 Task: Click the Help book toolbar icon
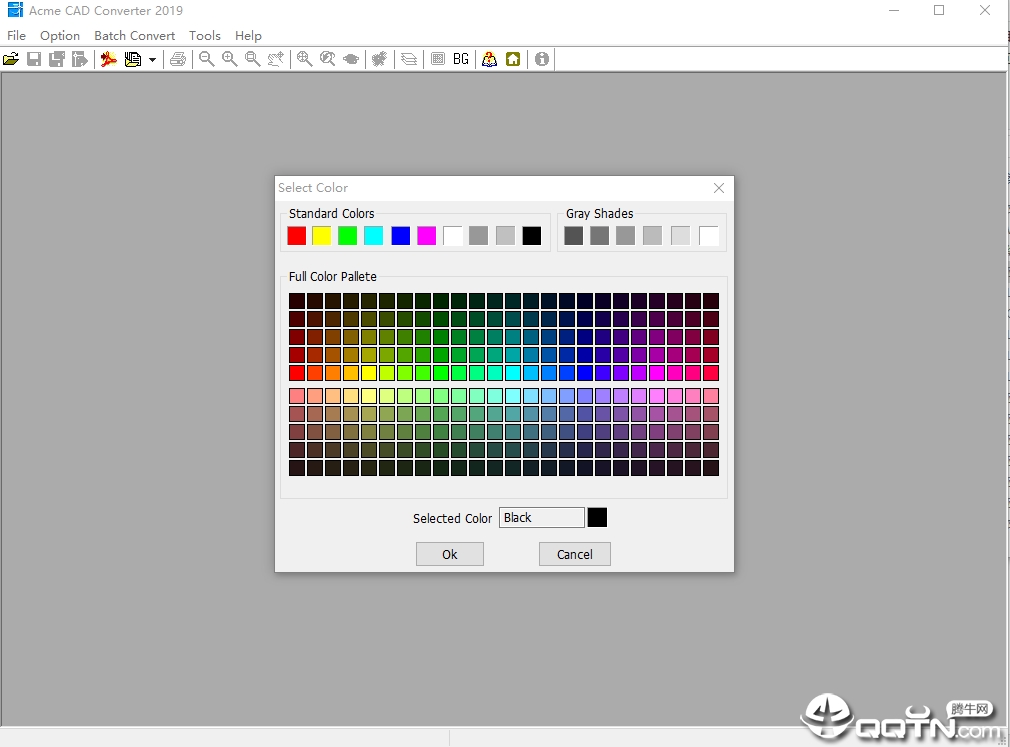[490, 59]
